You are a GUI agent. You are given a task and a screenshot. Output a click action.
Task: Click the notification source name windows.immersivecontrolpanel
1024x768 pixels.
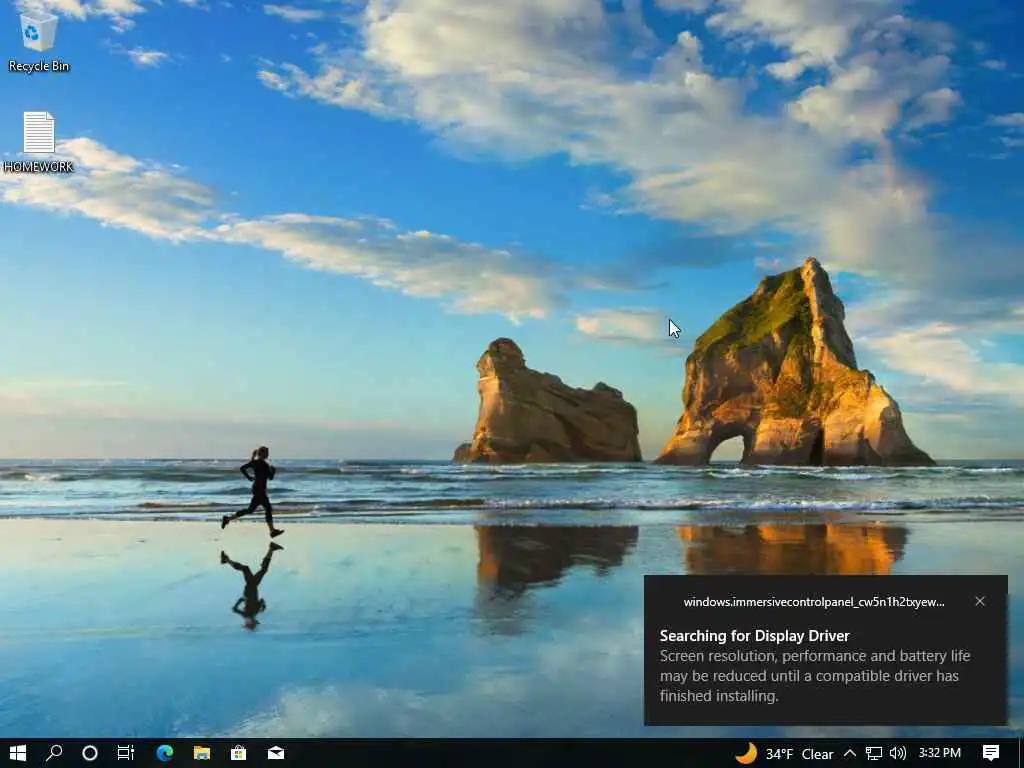pyautogui.click(x=814, y=602)
